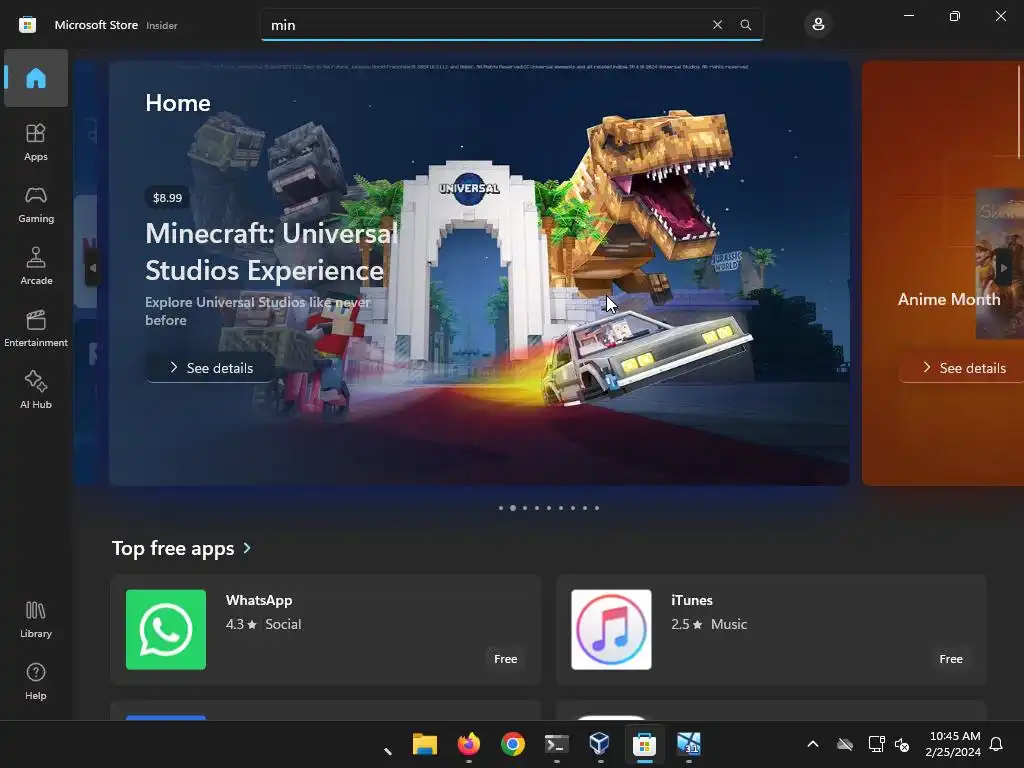
Task: Open the taskbar clock and date
Action: point(953,744)
